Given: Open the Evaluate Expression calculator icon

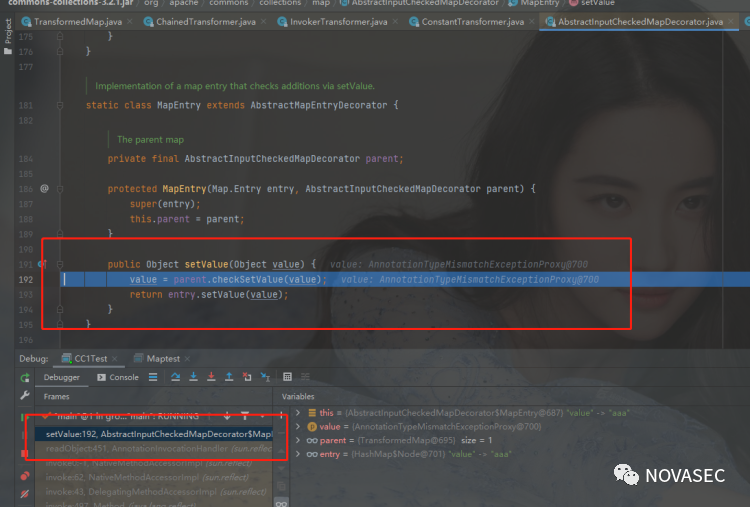Looking at the screenshot, I should [x=287, y=377].
